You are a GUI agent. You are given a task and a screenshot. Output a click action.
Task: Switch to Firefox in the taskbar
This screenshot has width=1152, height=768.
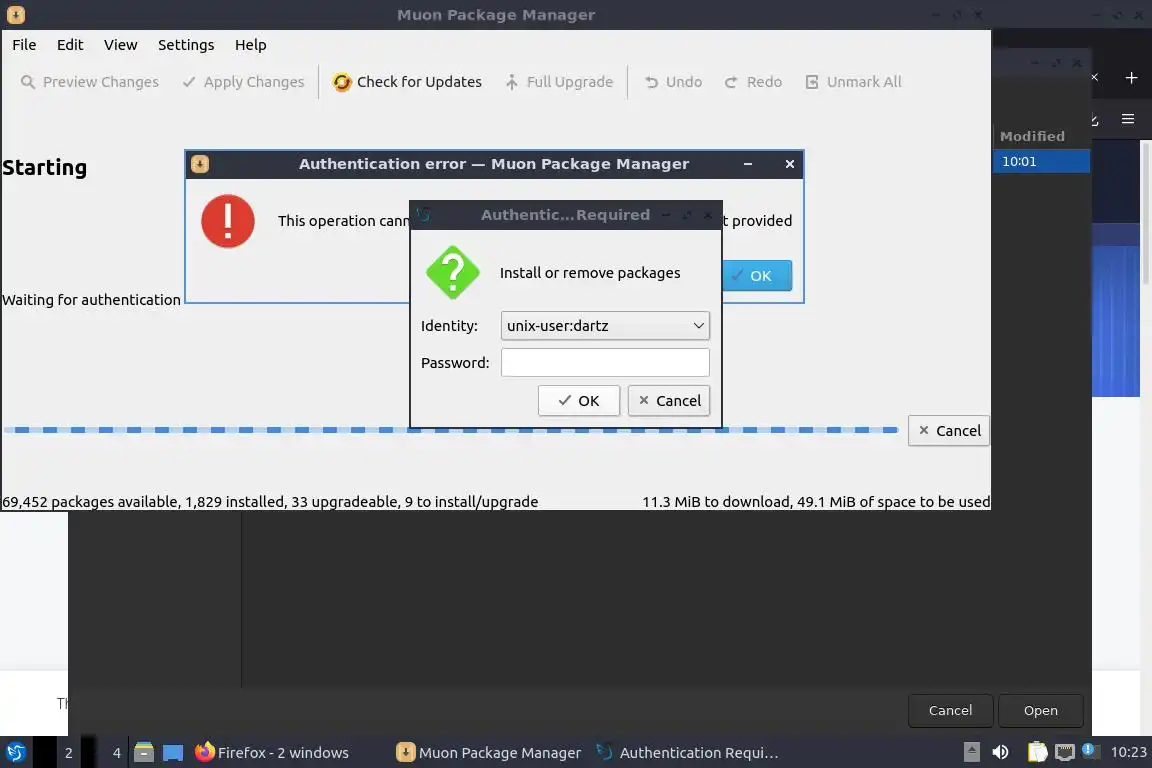(272, 753)
